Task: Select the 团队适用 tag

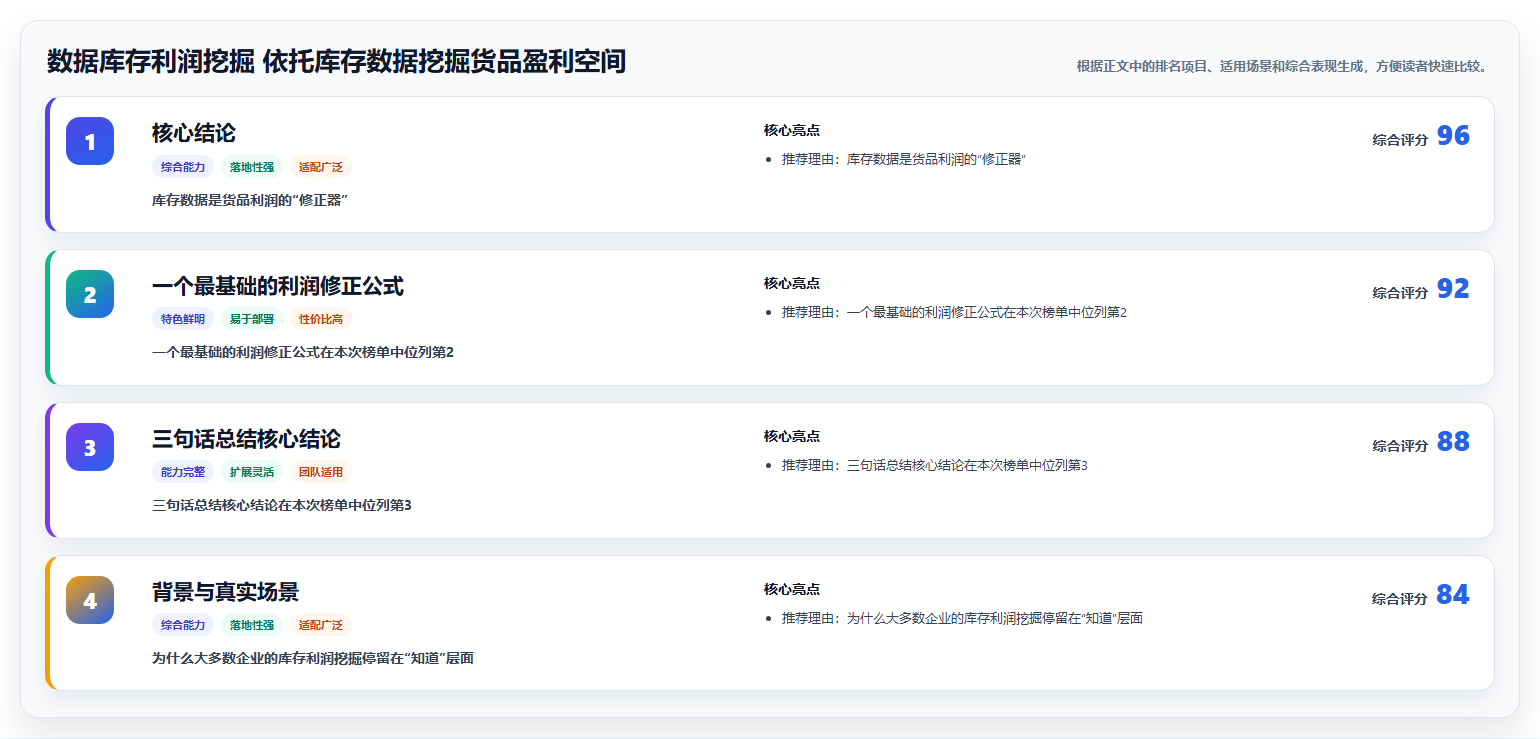Action: coord(321,472)
